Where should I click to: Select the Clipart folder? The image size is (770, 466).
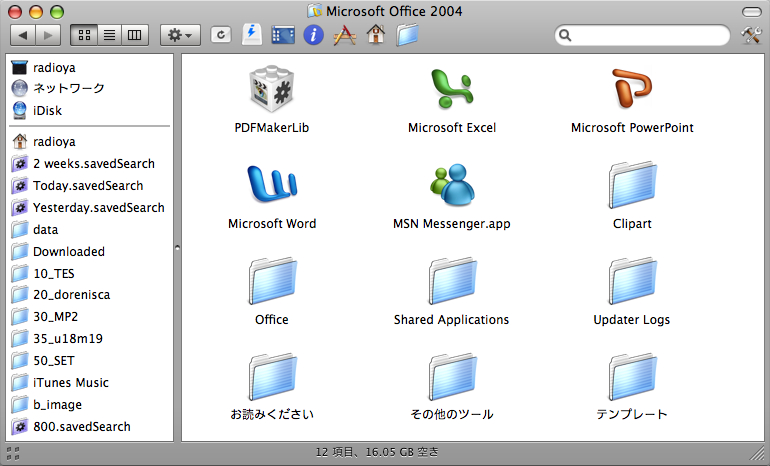coord(632,185)
